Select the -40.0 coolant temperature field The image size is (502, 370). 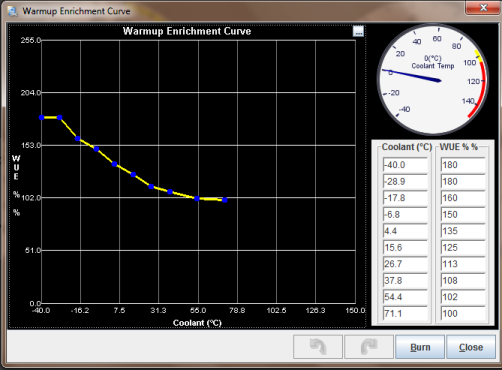(x=405, y=165)
